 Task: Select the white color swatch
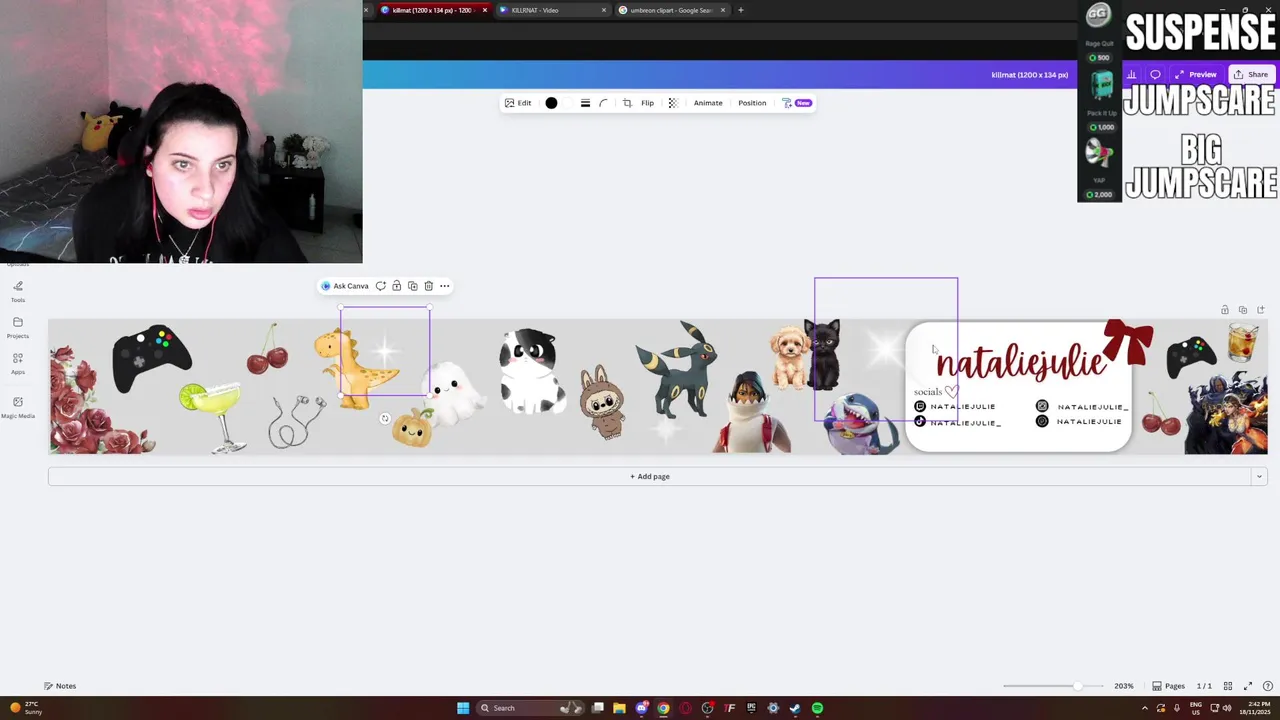click(x=567, y=103)
